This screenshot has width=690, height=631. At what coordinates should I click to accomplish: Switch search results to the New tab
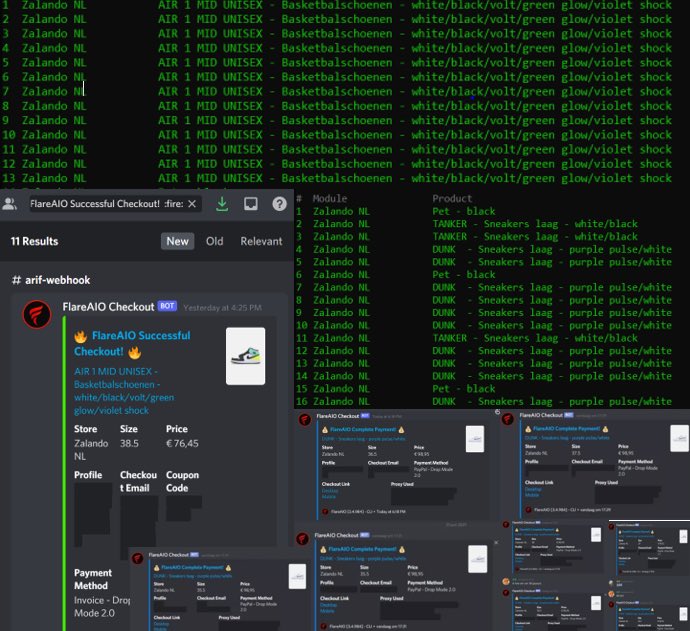177,241
